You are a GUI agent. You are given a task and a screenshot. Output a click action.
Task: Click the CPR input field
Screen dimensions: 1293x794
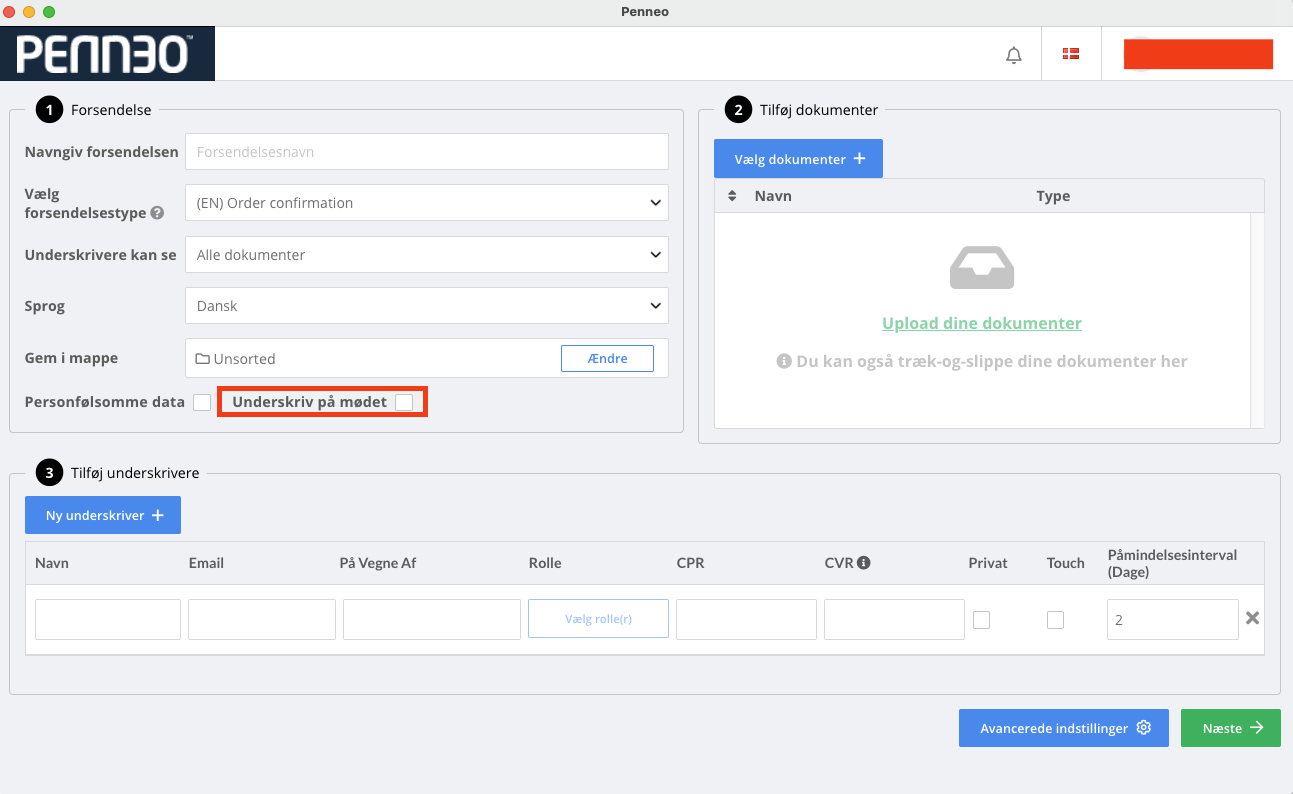pyautogui.click(x=746, y=619)
